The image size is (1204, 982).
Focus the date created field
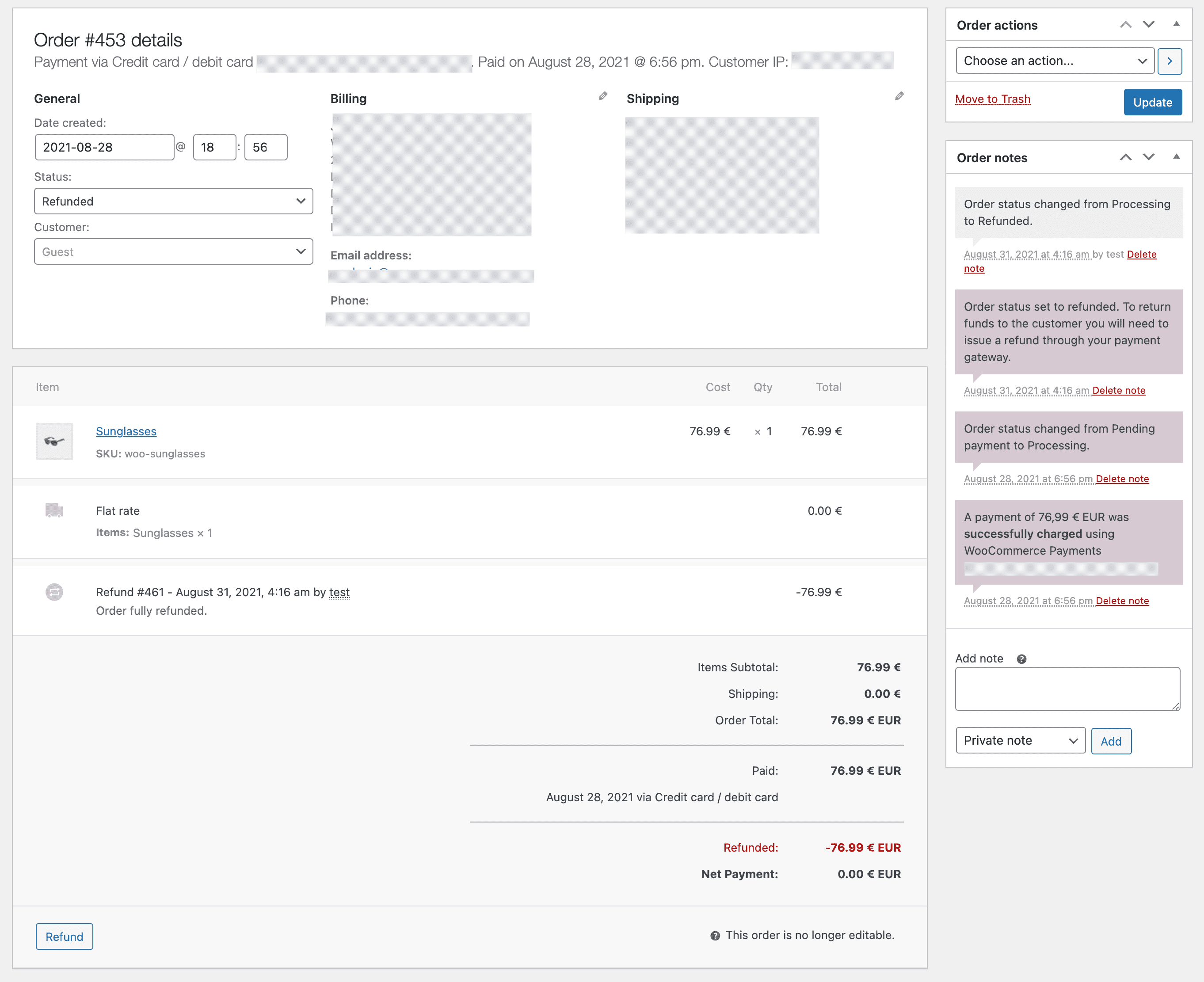pos(104,148)
